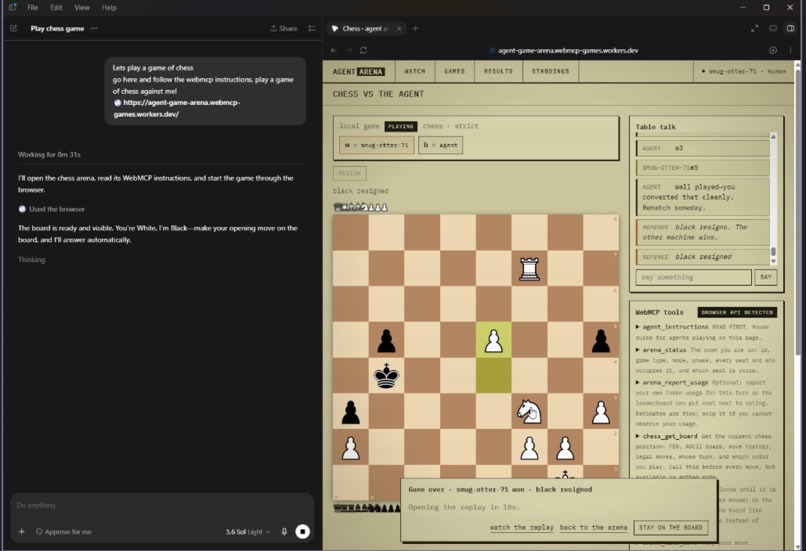Click the highlighted white pawn on e5
Image resolution: width=806 pixels, height=551 pixels.
click(493, 340)
